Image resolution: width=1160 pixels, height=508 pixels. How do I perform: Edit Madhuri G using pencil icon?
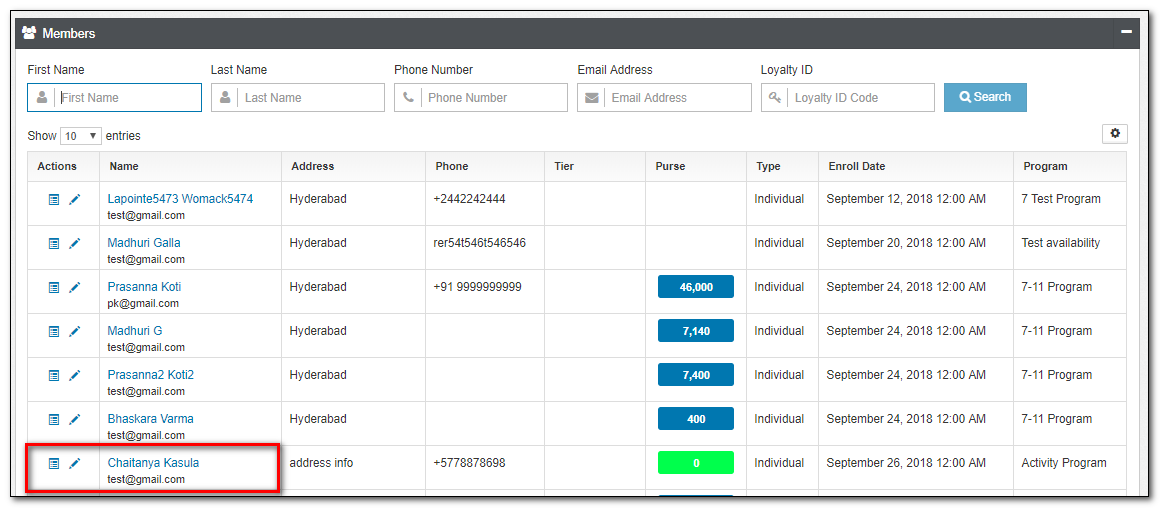tap(74, 332)
